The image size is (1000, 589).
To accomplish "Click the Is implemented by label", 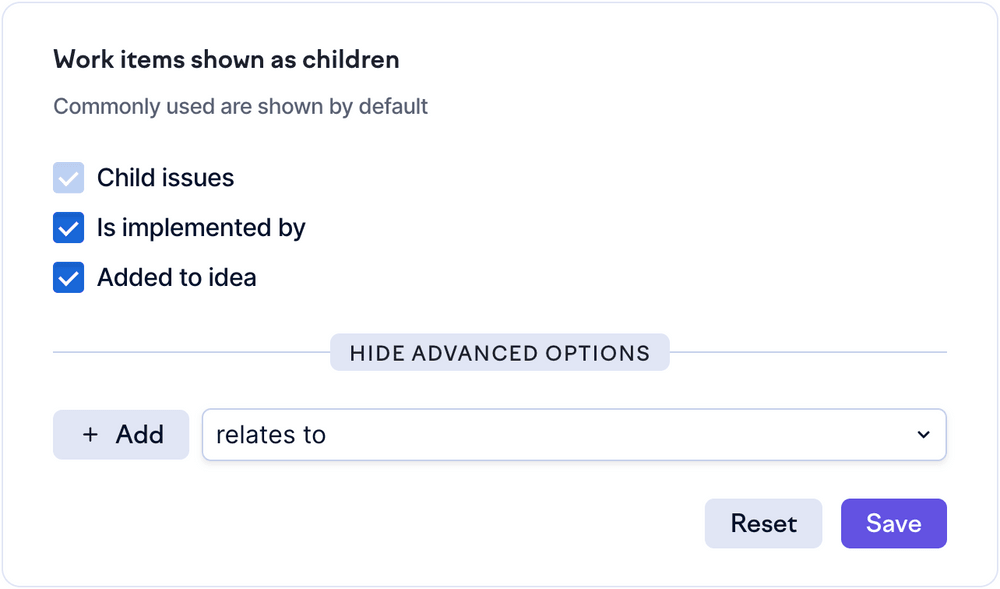I will (201, 229).
